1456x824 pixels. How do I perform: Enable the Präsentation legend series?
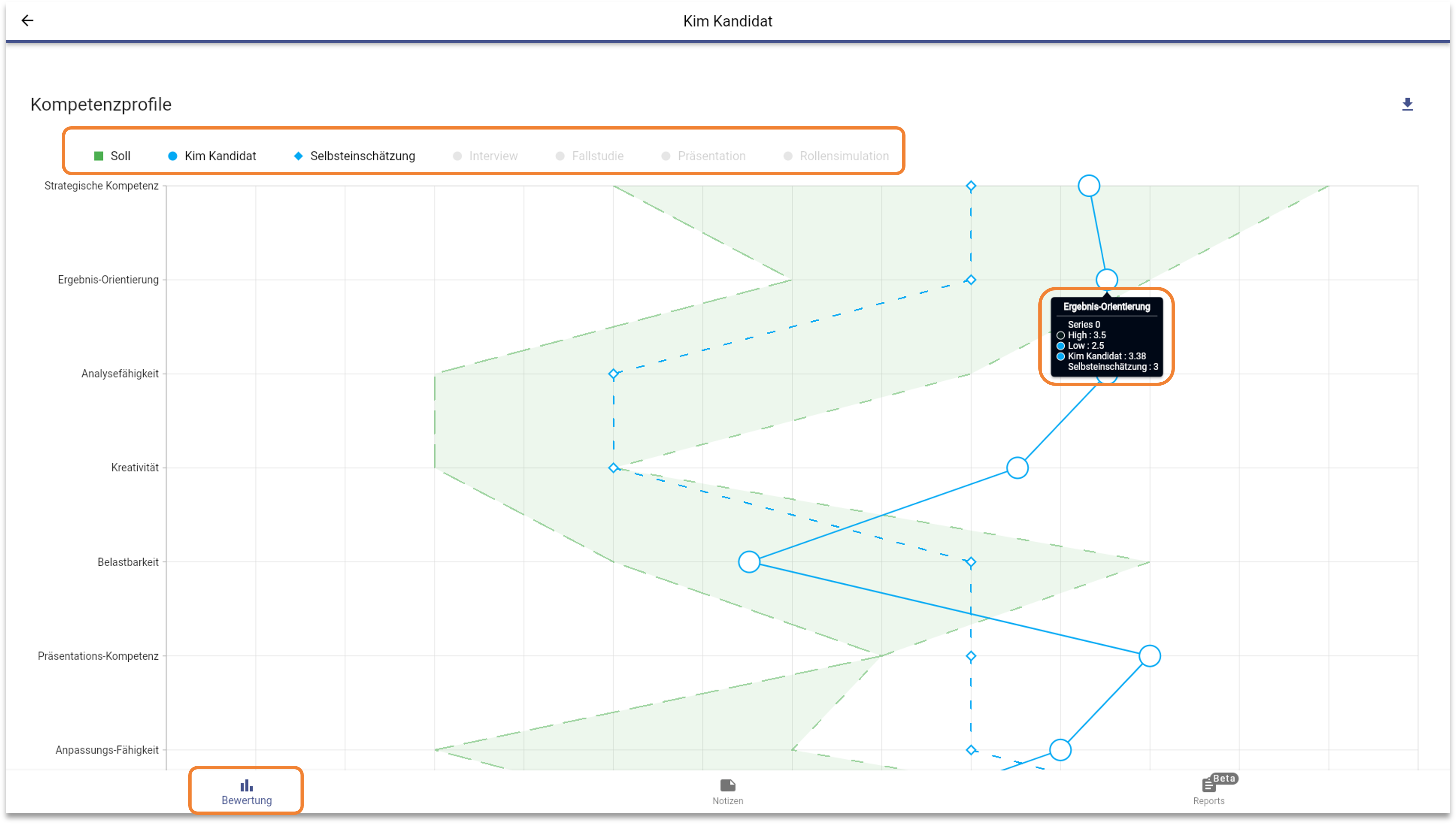[703, 156]
